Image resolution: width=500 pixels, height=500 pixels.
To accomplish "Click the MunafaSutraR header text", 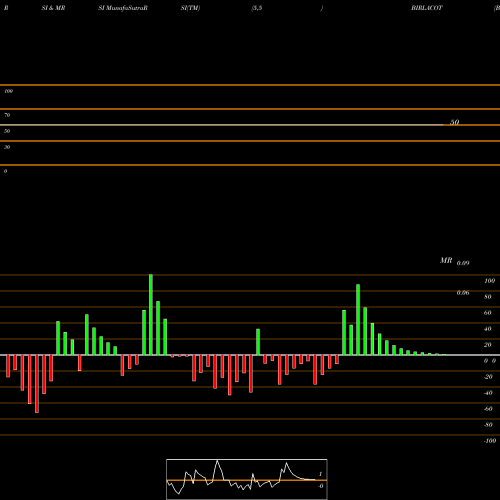I will click(127, 8).
